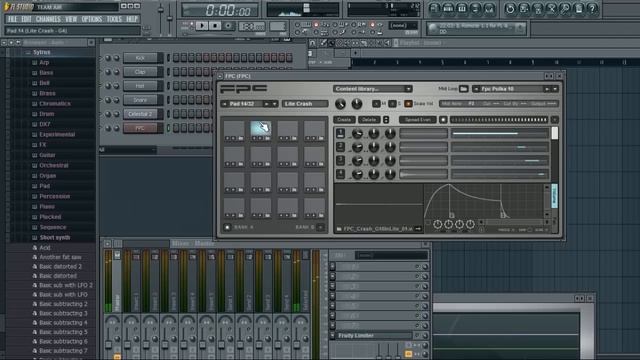Collapse the Short synth folder
The height and width of the screenshot is (360, 640).
(54, 238)
